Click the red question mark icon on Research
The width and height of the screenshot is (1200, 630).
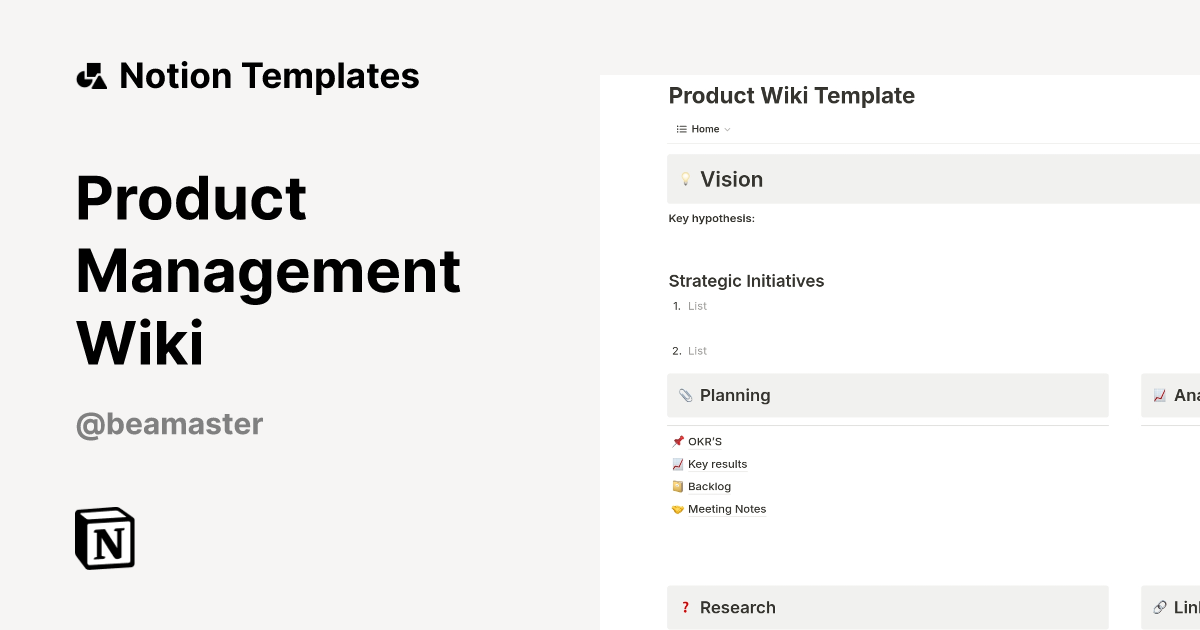685,607
